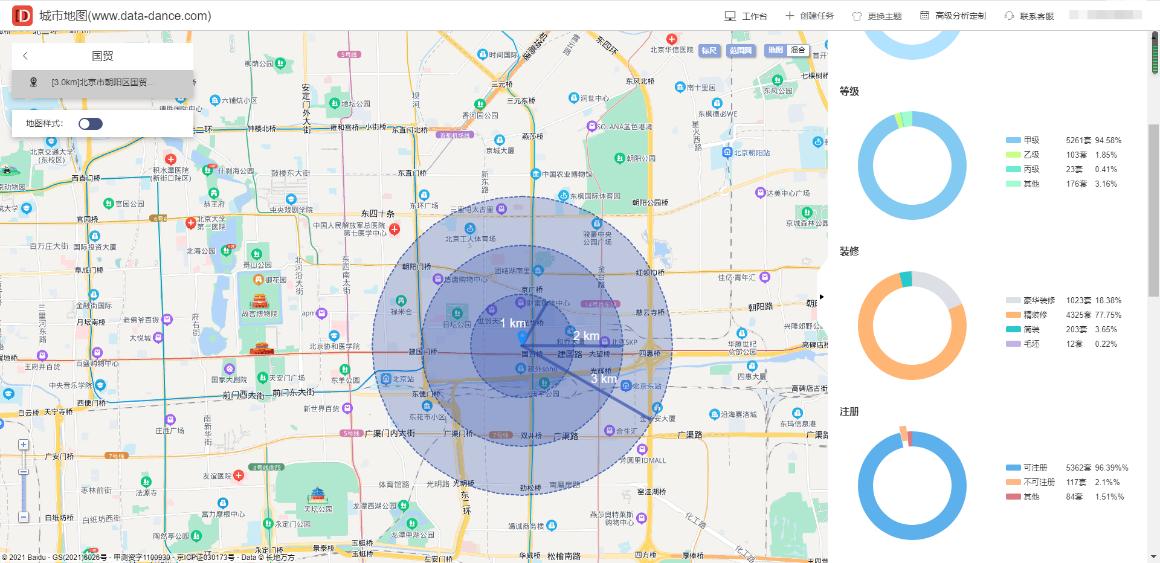Click the 装修 chart heading
Image resolution: width=1160 pixels, height=563 pixels.
point(849,252)
